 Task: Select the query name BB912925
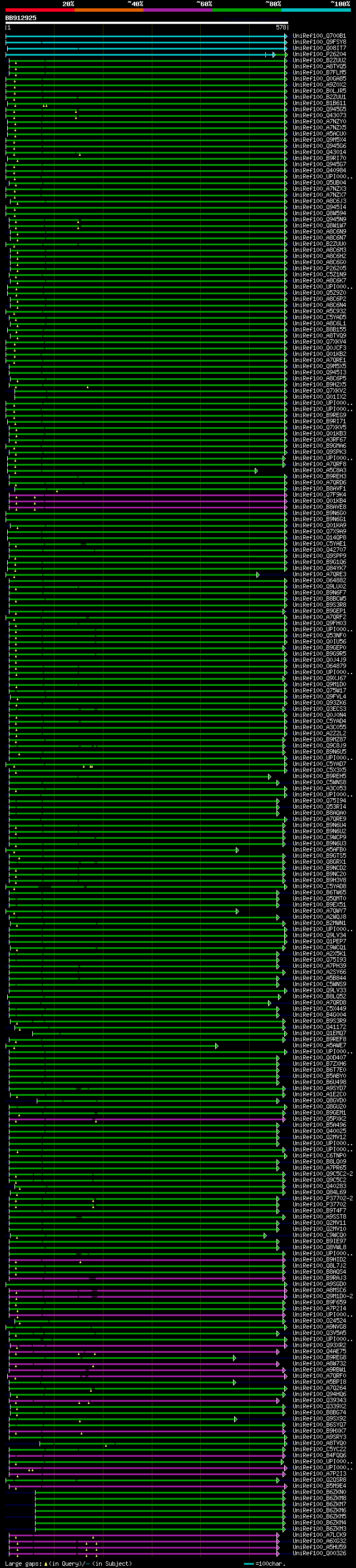[21, 18]
